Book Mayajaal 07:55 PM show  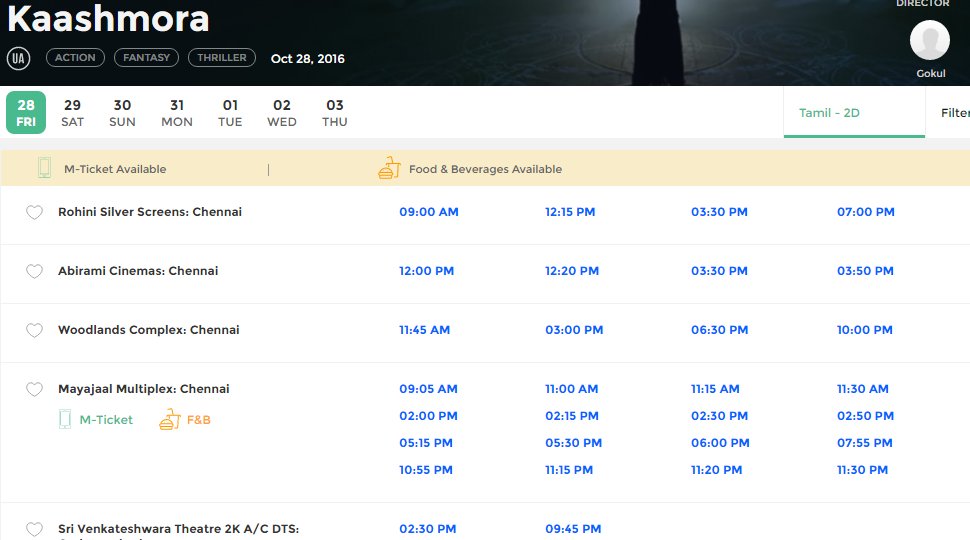coord(865,442)
